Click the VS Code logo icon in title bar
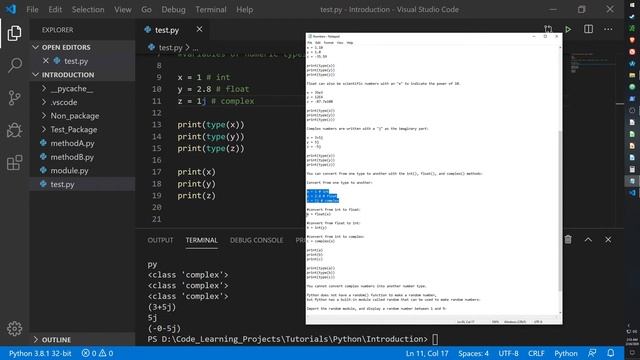This screenshot has width=640, height=360. [x=11, y=9]
